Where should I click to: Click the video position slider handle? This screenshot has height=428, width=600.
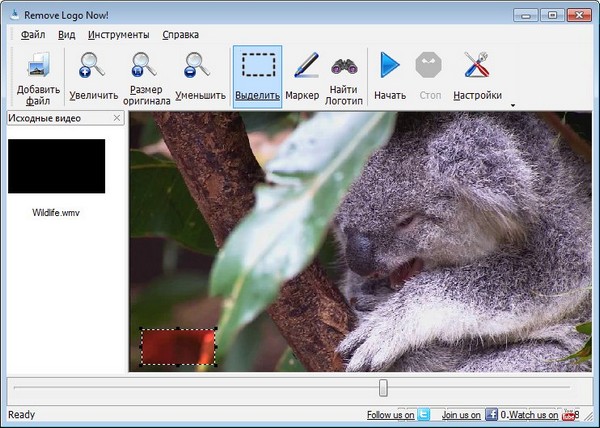tap(383, 388)
